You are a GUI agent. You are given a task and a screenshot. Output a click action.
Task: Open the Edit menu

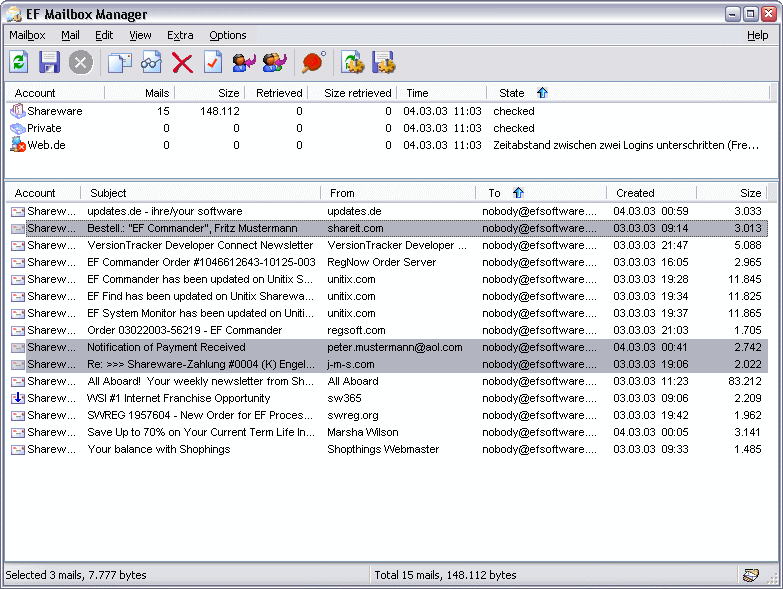click(104, 35)
